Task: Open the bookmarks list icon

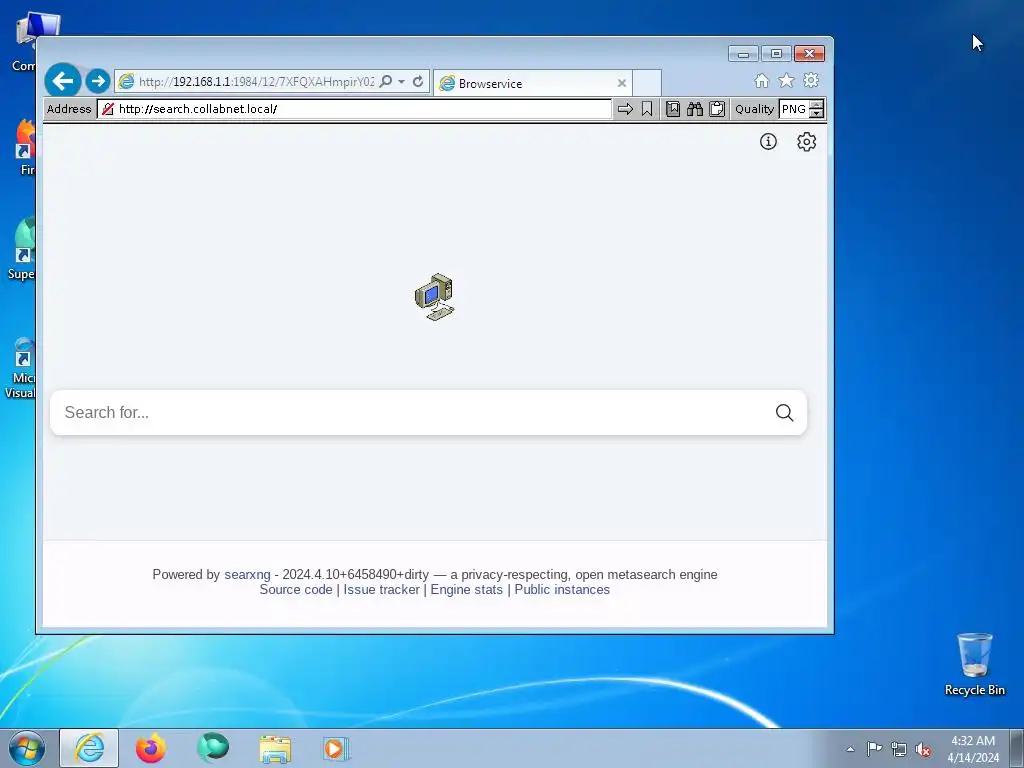Action: (x=673, y=109)
